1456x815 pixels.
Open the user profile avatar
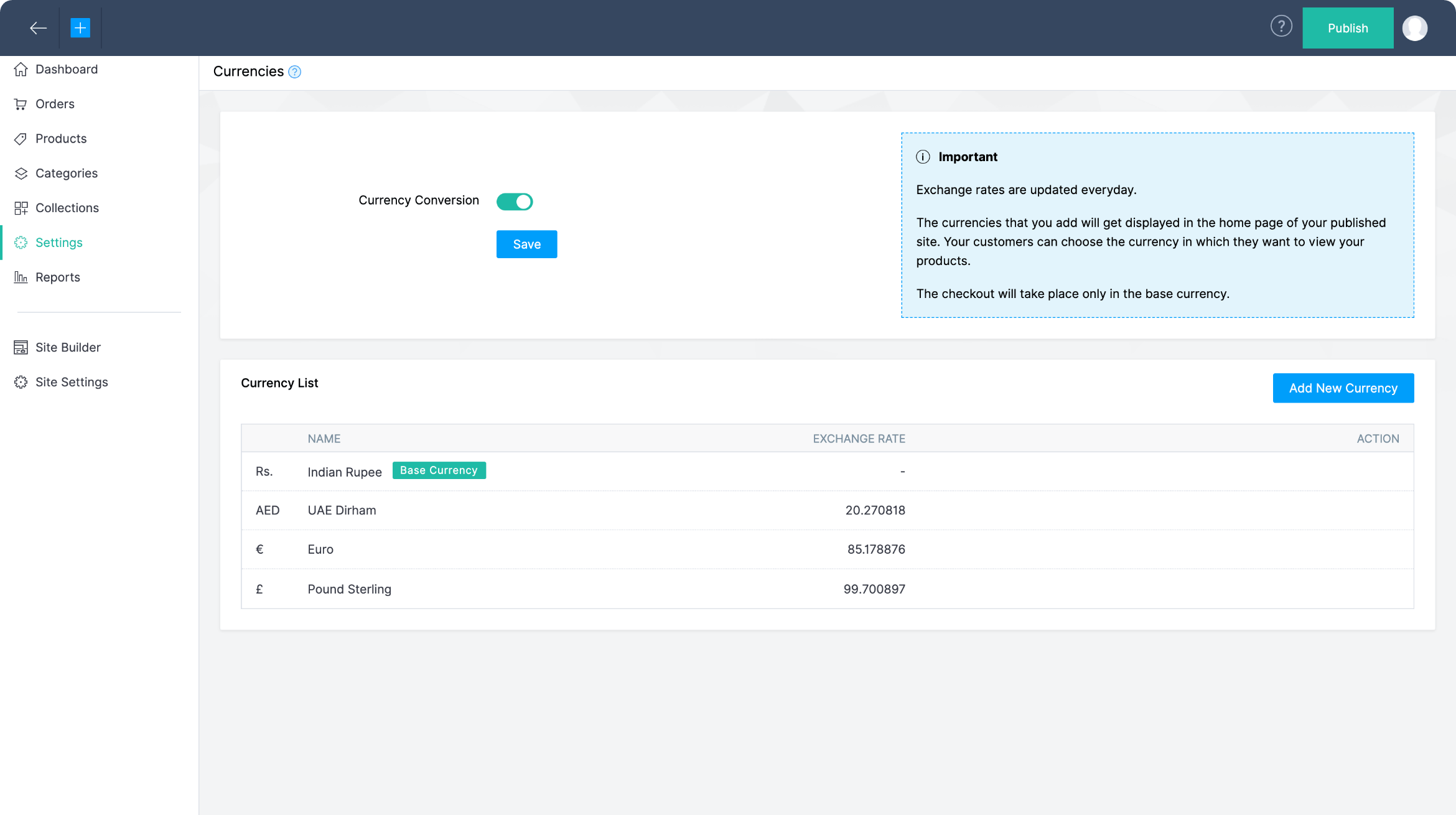(1414, 28)
